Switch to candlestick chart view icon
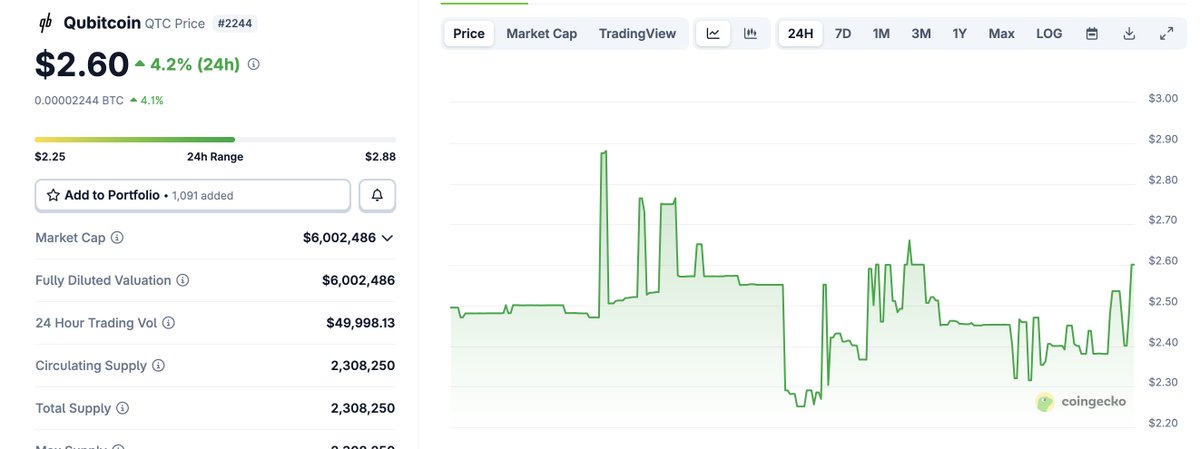 750,33
